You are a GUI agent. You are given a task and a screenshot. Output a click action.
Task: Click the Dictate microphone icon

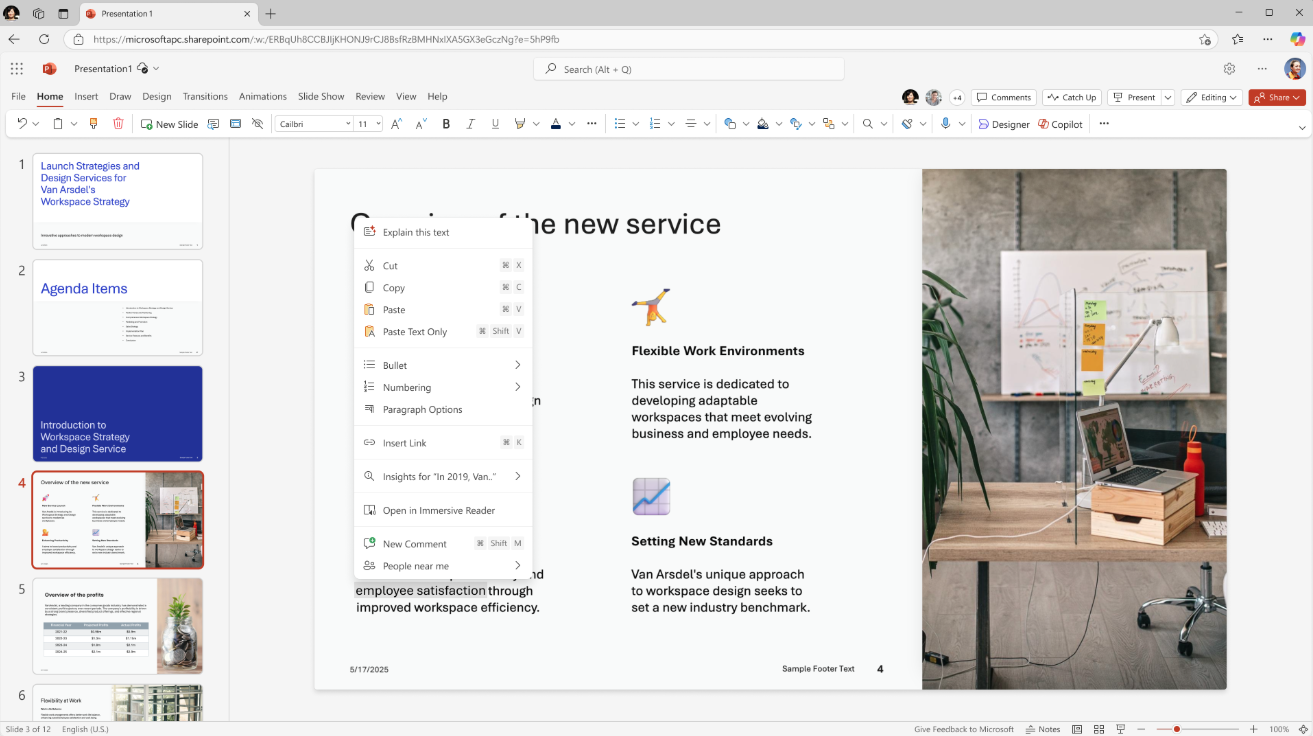point(945,124)
